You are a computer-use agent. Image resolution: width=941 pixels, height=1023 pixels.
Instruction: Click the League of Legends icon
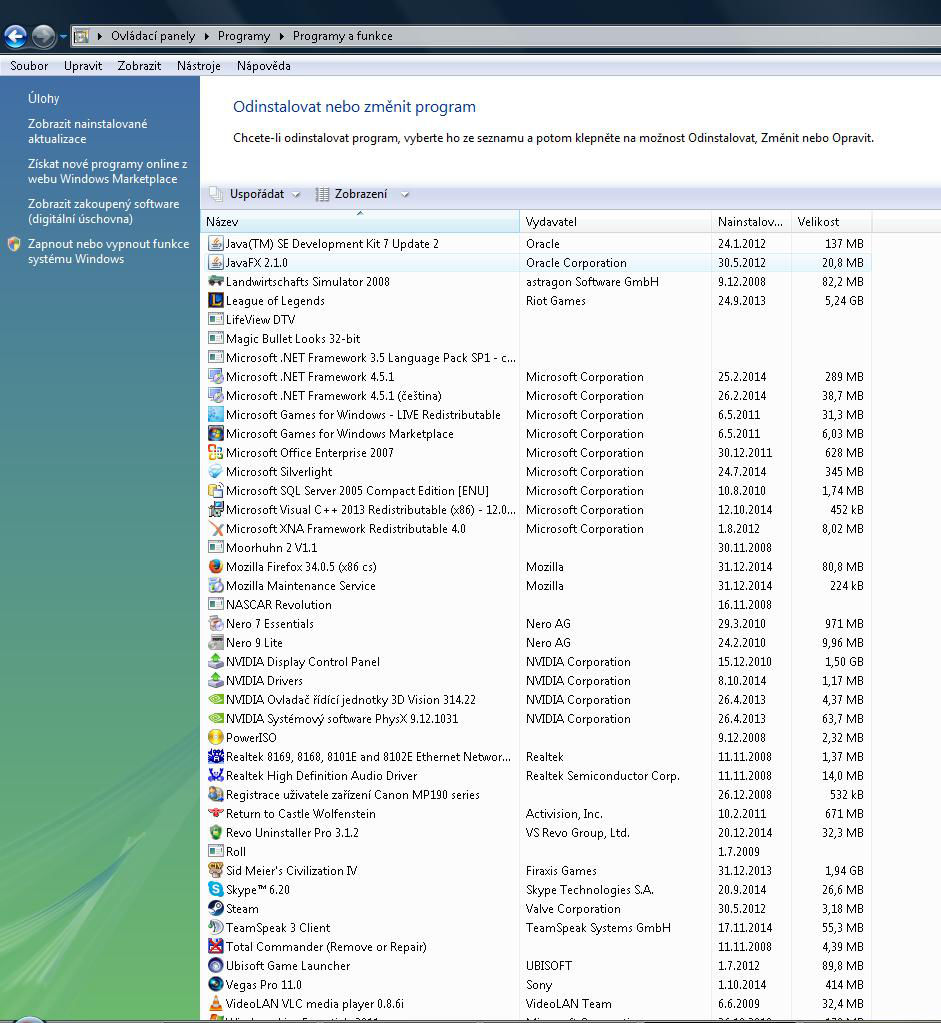point(216,301)
